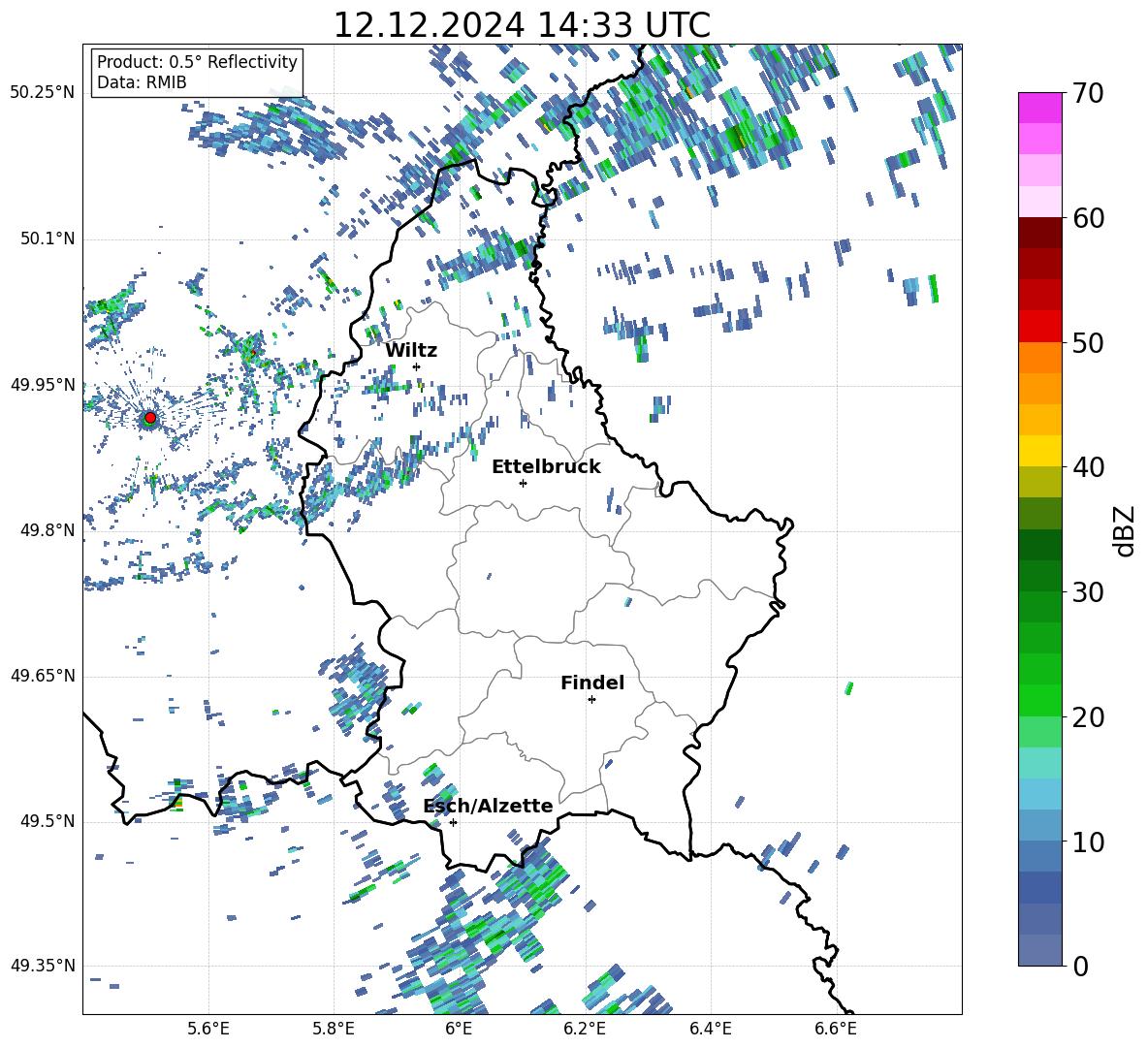The width and height of the screenshot is (1148, 1048).
Task: Click the 0 value on colorbar
Action: [x=1080, y=966]
